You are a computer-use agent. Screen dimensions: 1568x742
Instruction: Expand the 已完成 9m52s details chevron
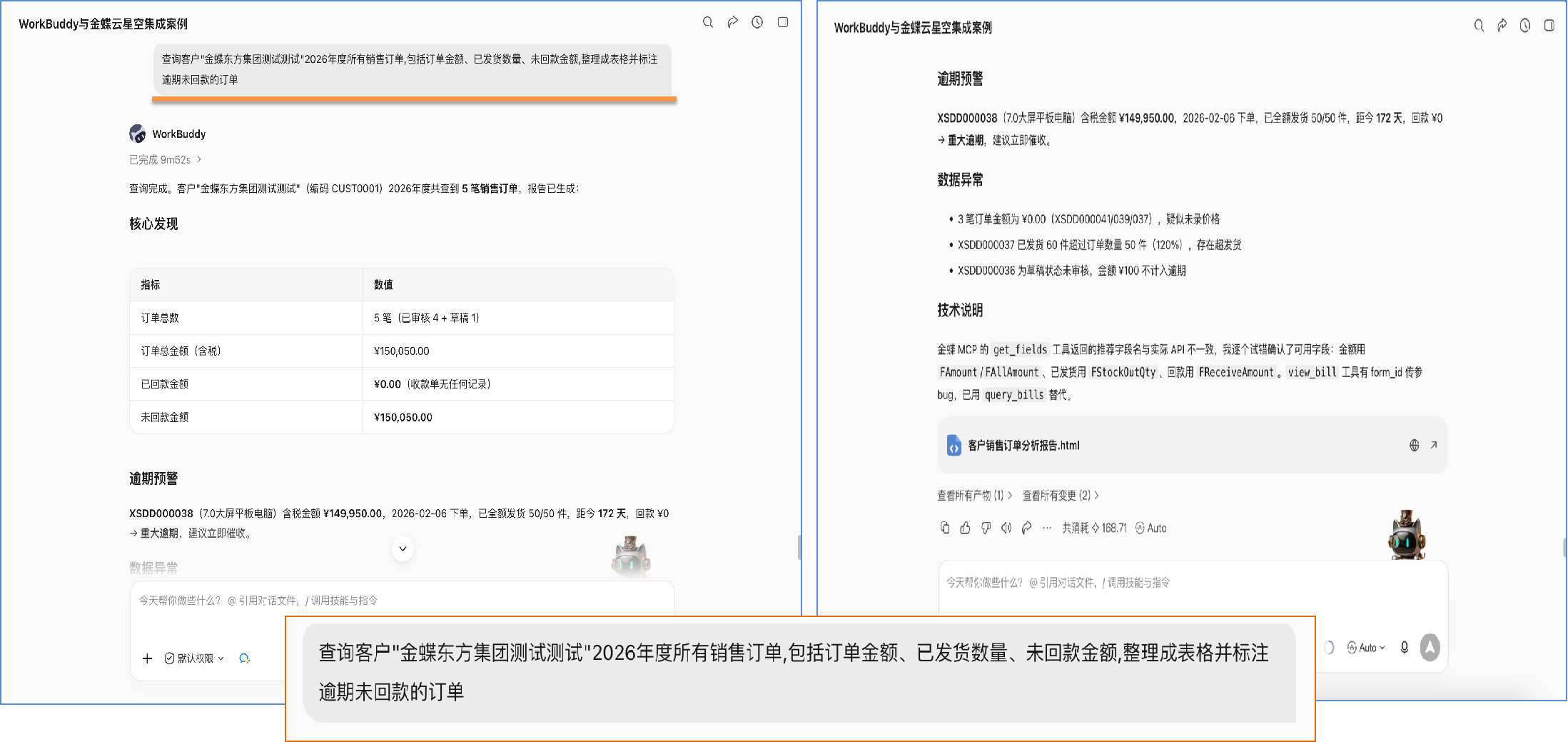click(199, 159)
